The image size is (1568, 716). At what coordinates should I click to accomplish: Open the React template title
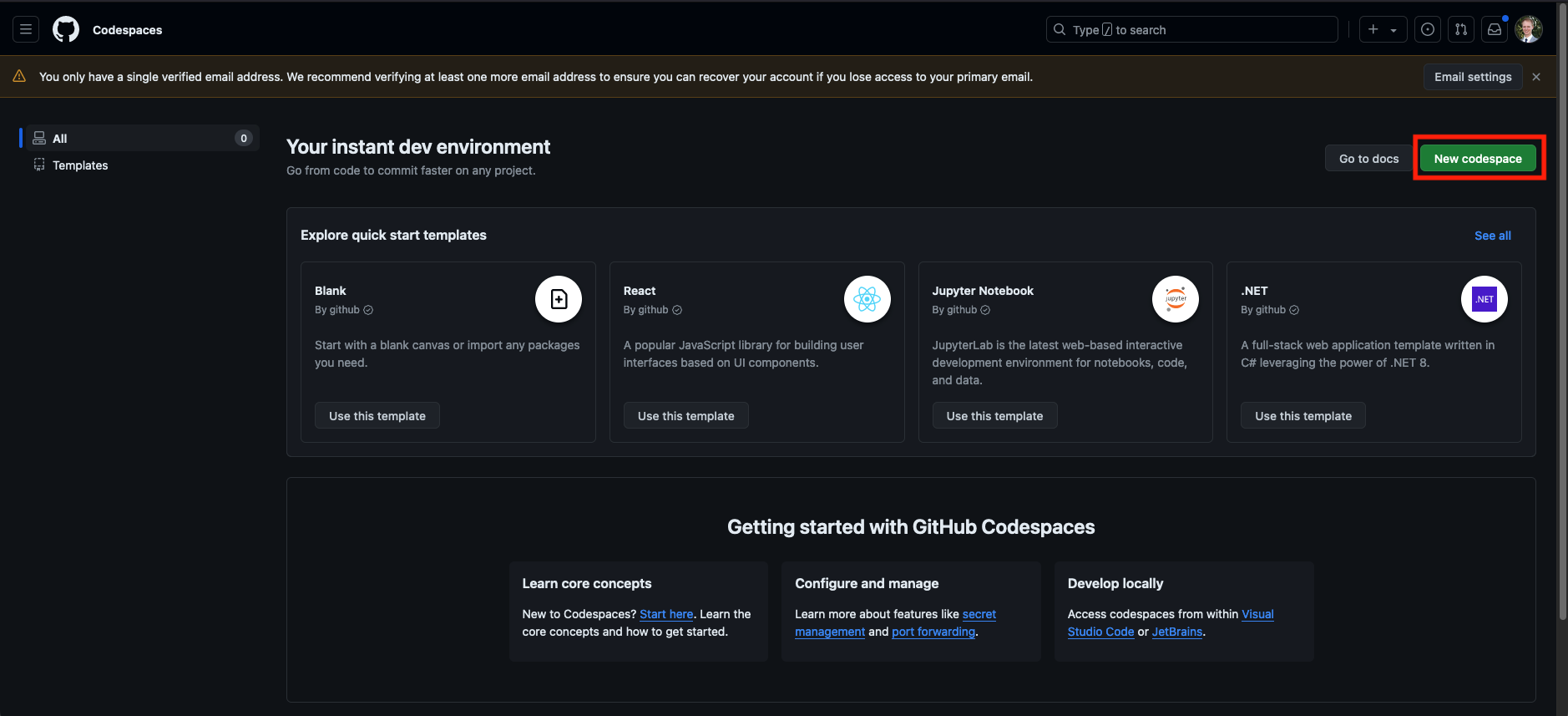tap(640, 291)
